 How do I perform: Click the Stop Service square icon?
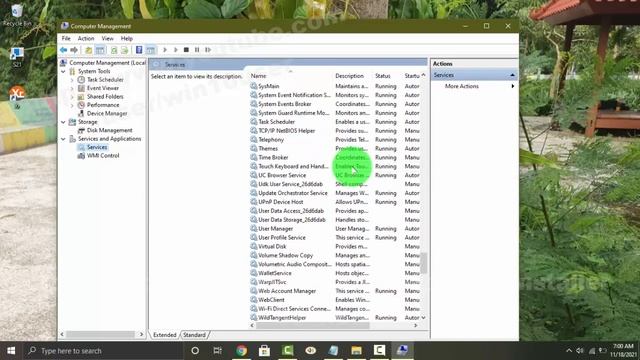(x=186, y=50)
